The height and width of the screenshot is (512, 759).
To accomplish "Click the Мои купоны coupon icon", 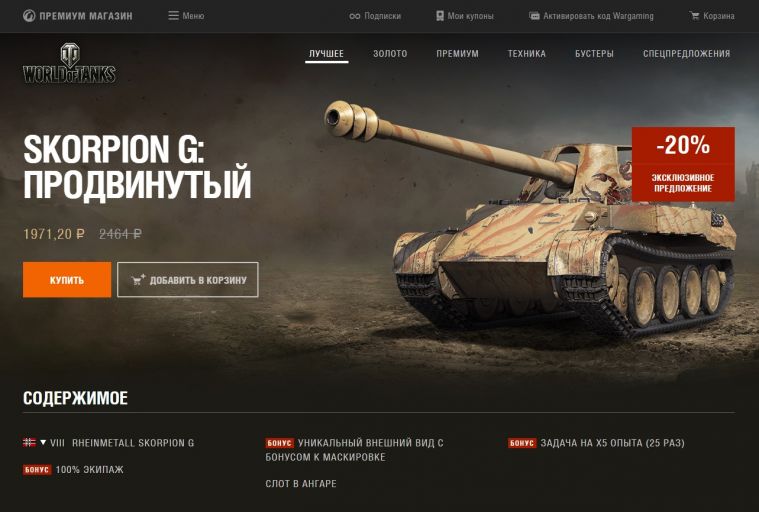I will [440, 16].
